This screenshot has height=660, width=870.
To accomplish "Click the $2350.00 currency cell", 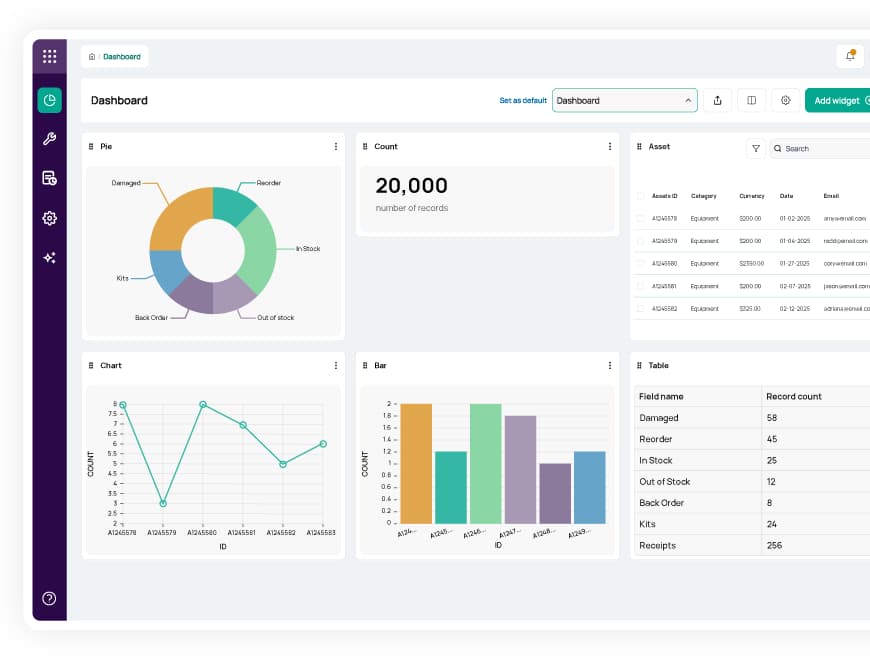I will click(x=752, y=263).
